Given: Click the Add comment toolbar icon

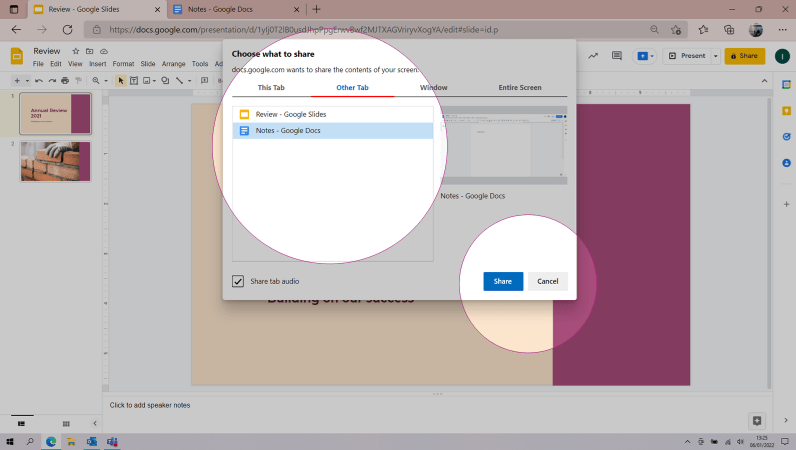Looking at the screenshot, I should tap(205, 80).
